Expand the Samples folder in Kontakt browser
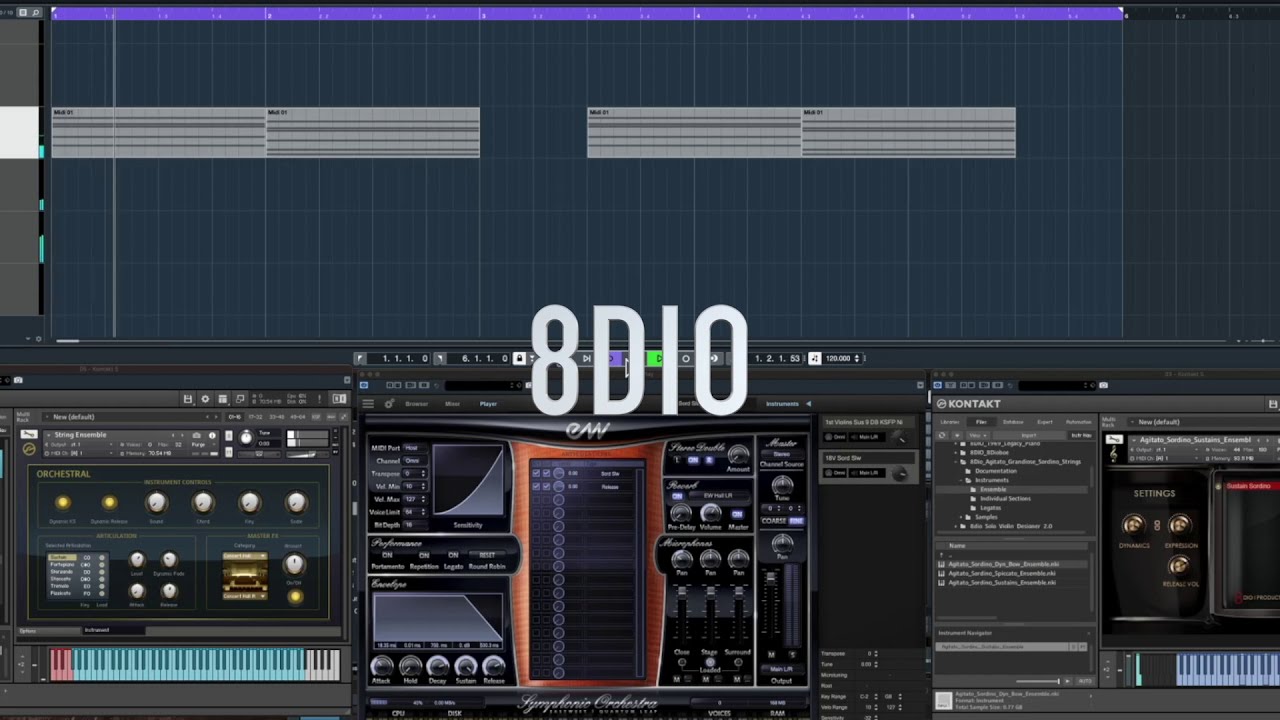The width and height of the screenshot is (1280, 720). coord(961,517)
